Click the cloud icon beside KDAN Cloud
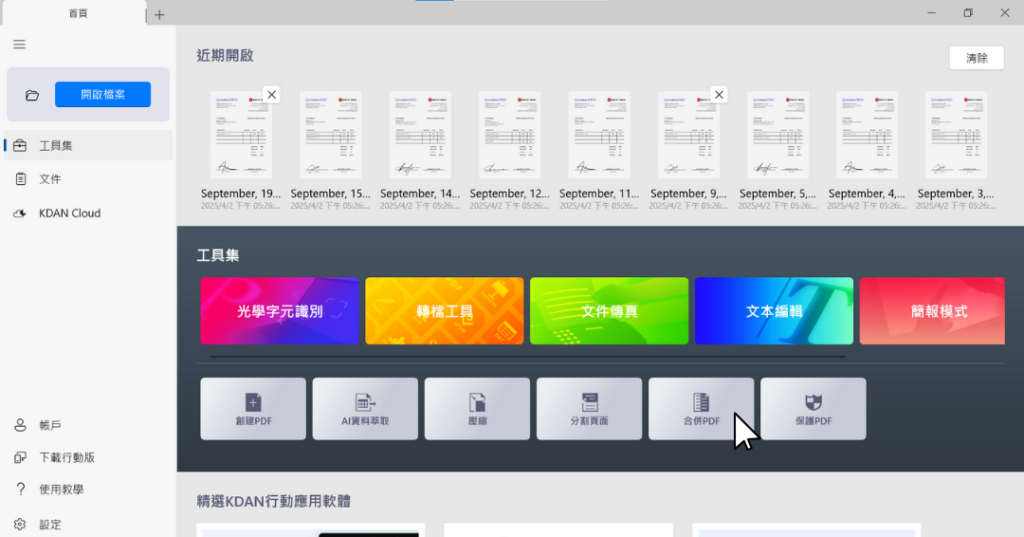The image size is (1024, 537). [x=20, y=214]
